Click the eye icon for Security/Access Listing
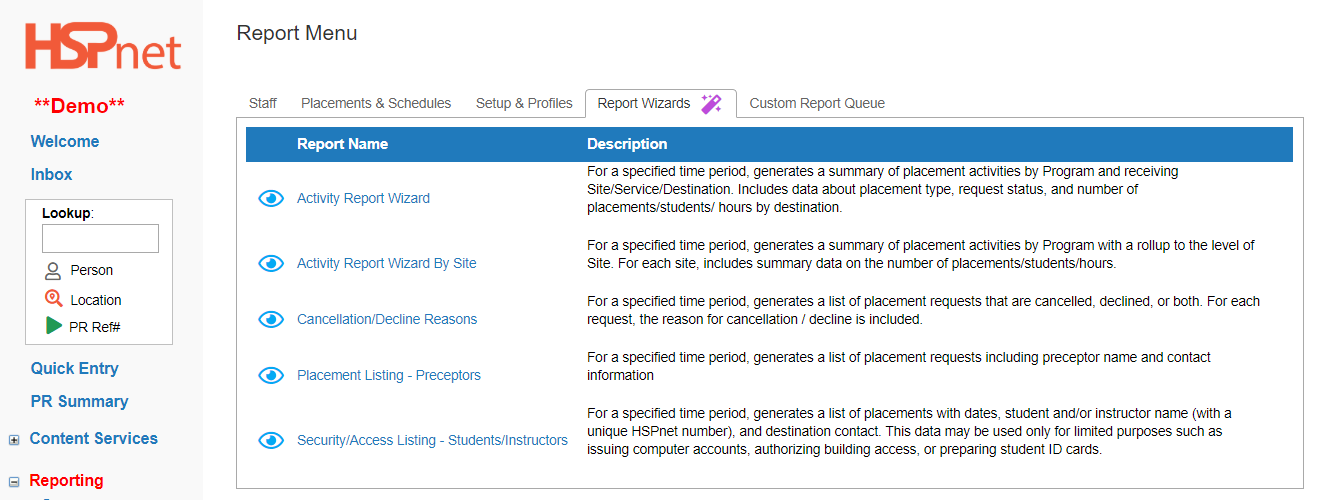Image resolution: width=1325 pixels, height=500 pixels. 271,440
